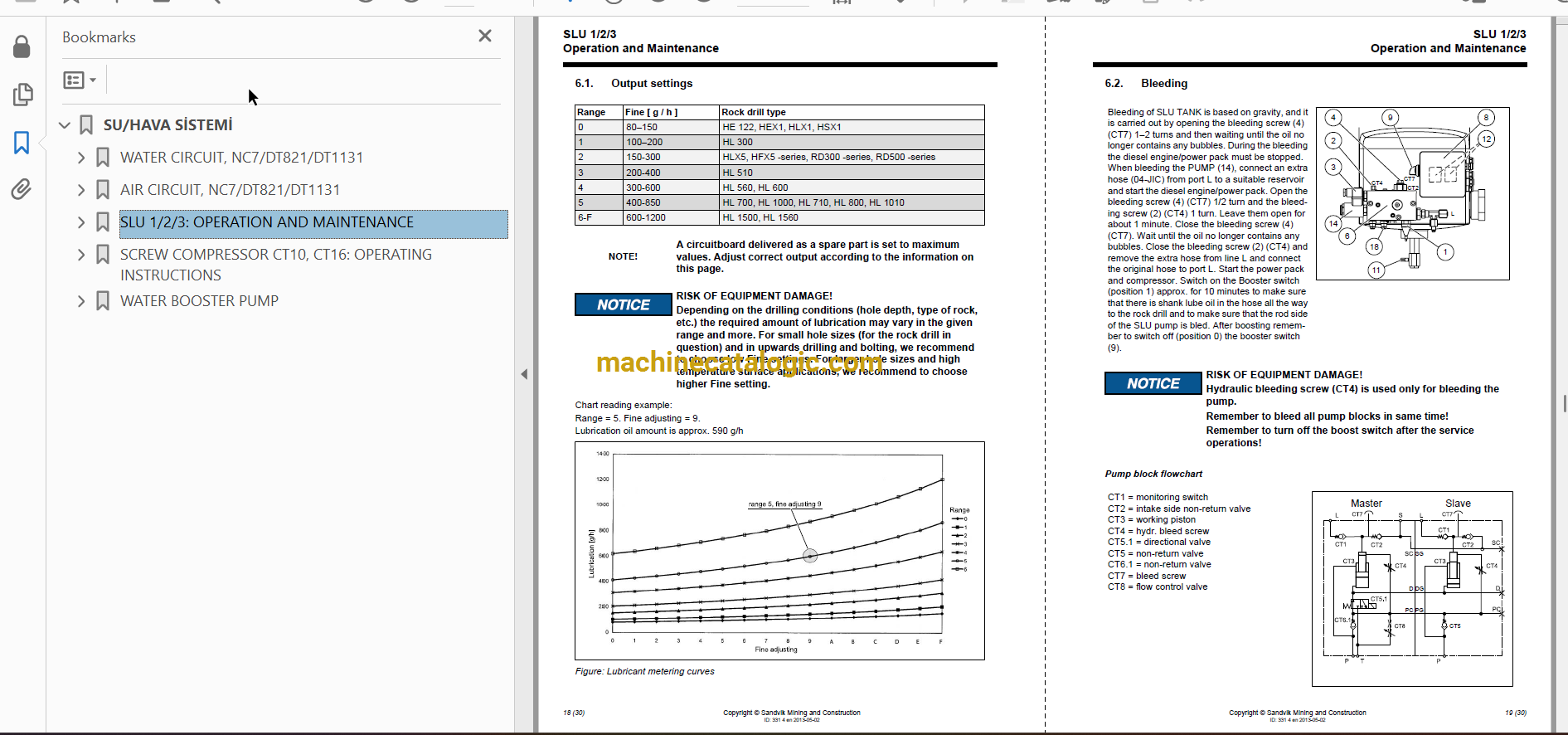Click page number '19 (30)' footer
This screenshot has height=735, width=1568.
pyautogui.click(x=1515, y=713)
